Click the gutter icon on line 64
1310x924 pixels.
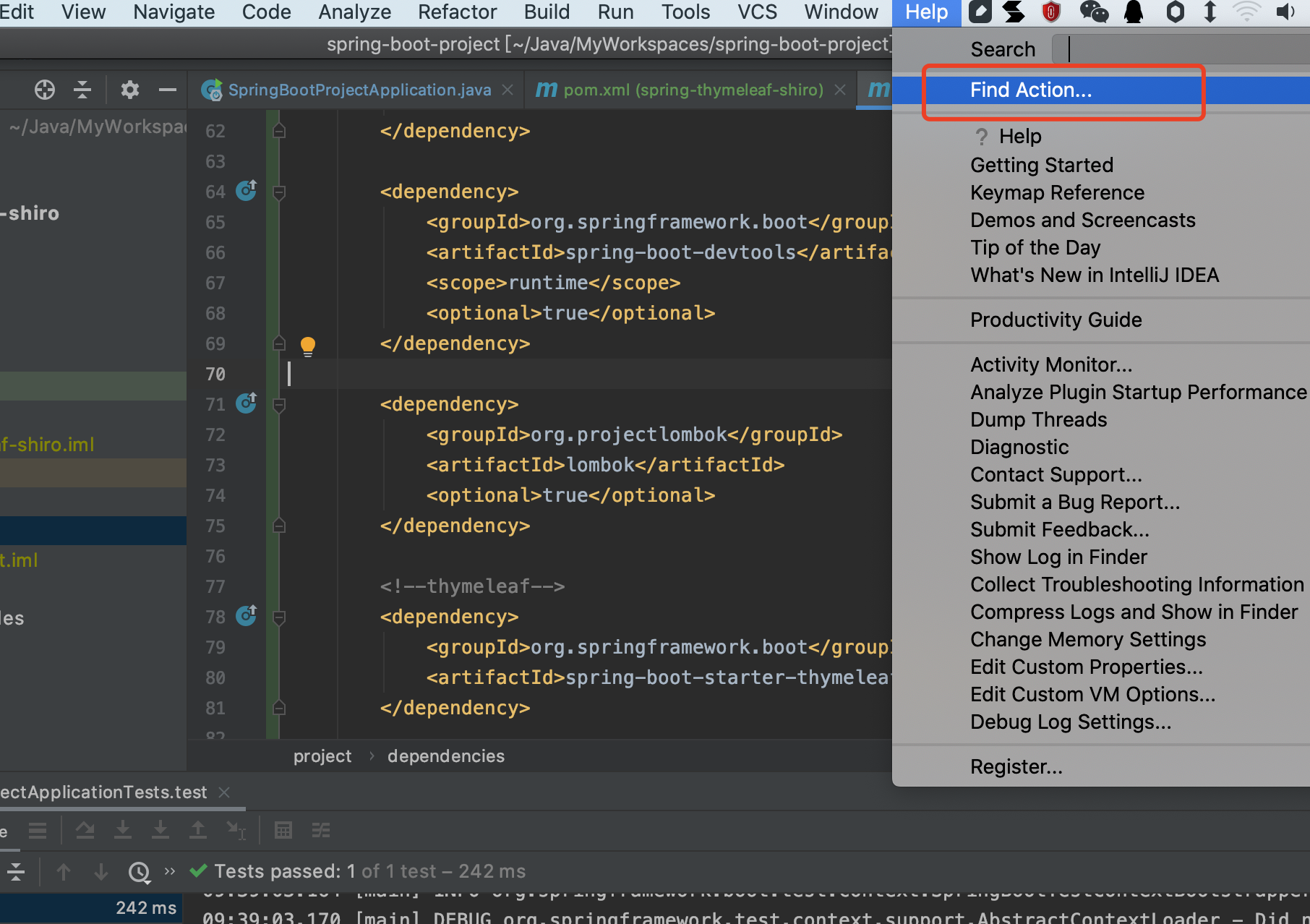pos(247,191)
